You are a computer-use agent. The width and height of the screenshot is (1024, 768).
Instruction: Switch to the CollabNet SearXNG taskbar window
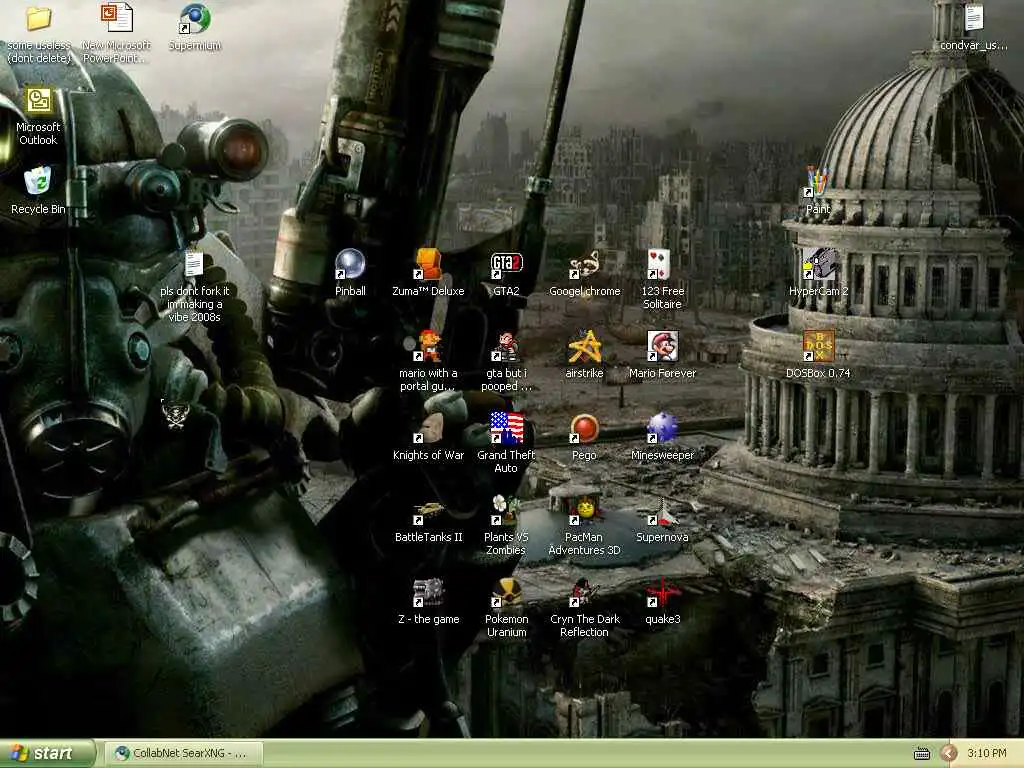pos(184,754)
